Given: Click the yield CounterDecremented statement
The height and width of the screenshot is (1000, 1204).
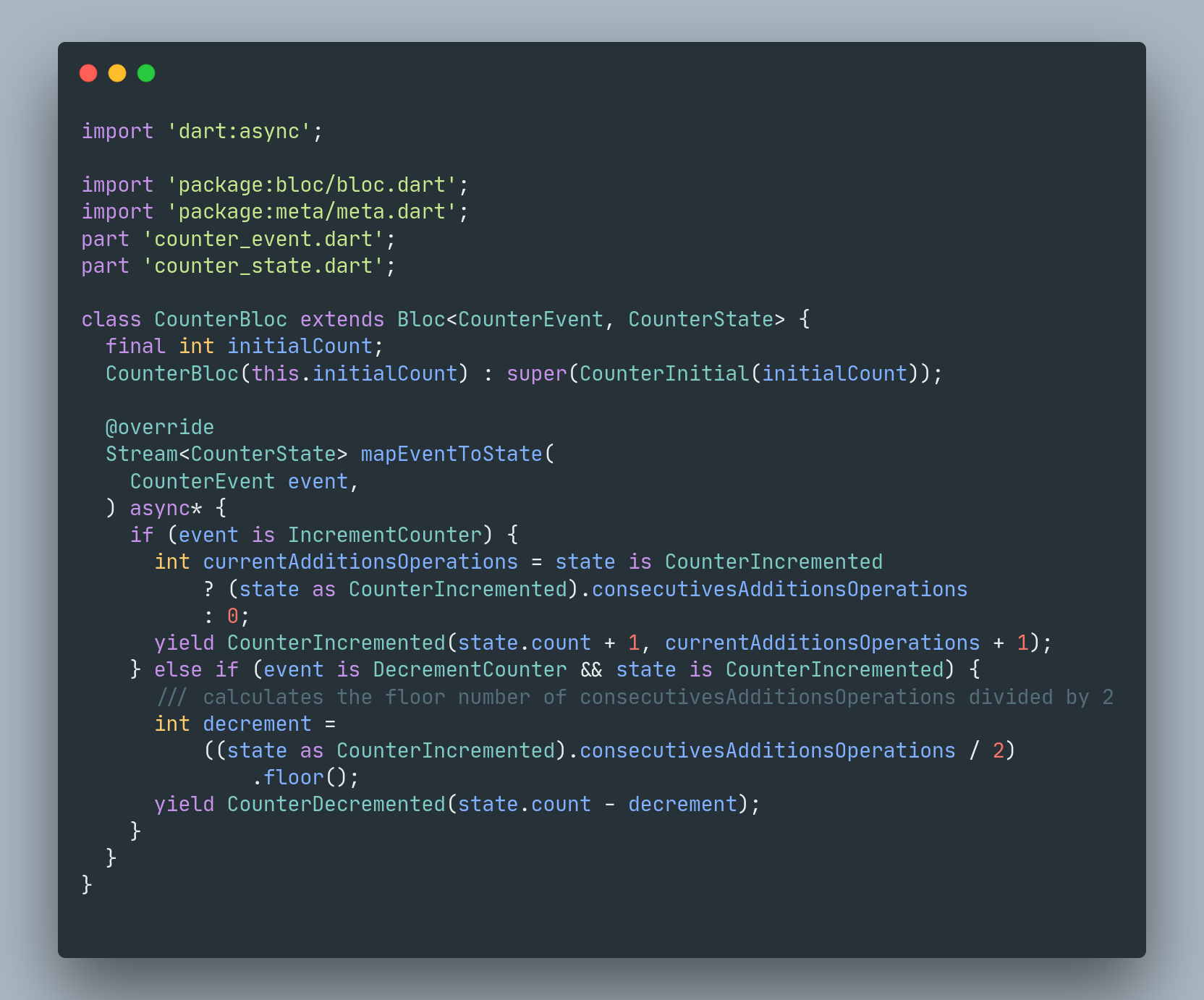Looking at the screenshot, I should [457, 804].
